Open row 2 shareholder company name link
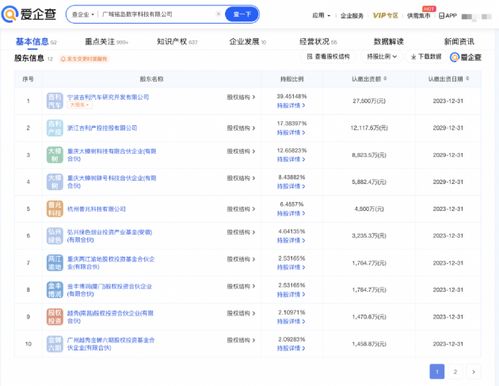Image resolution: width=499 pixels, height=386 pixels. tap(102, 128)
